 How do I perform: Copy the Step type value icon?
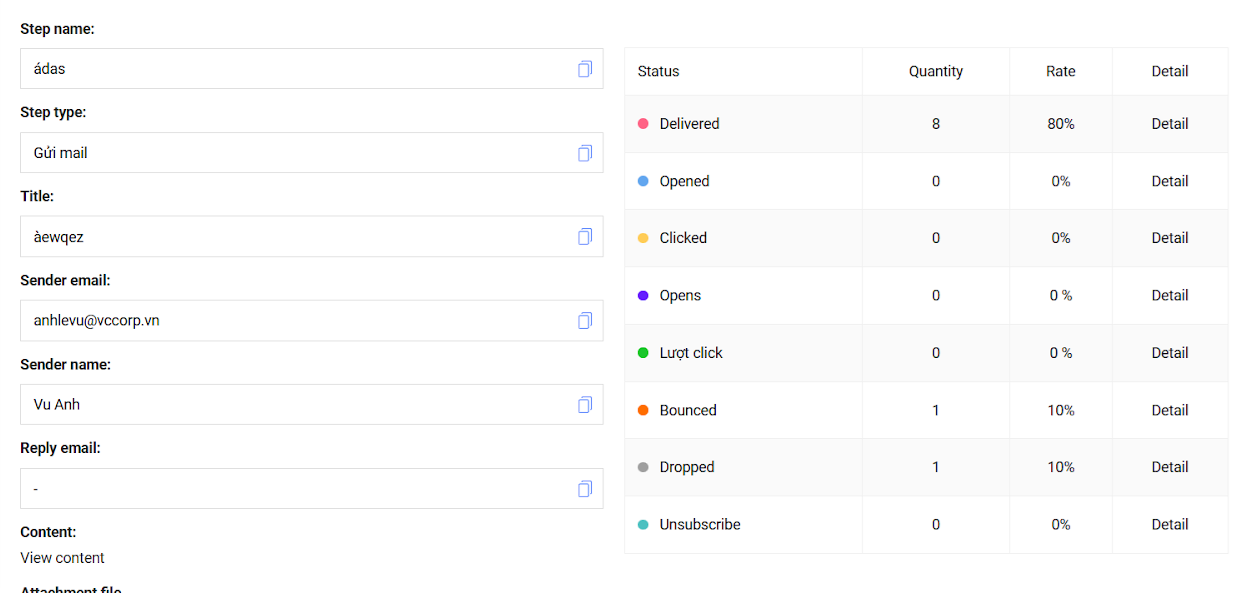[x=585, y=153]
